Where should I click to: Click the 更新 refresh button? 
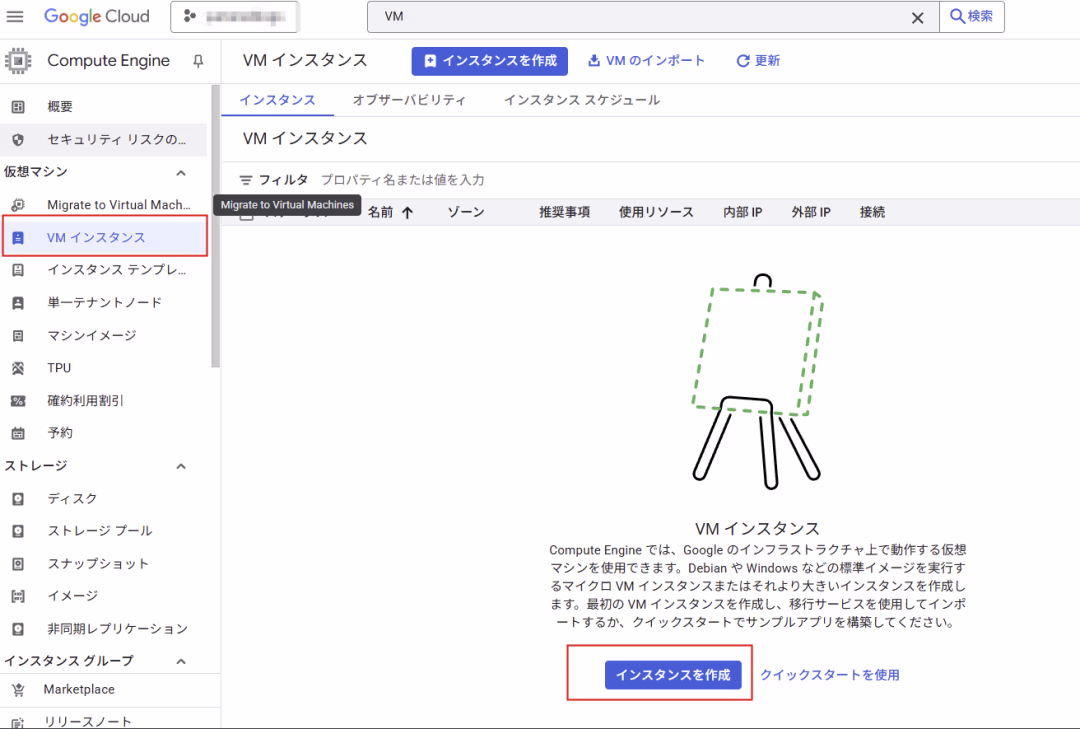(x=758, y=61)
